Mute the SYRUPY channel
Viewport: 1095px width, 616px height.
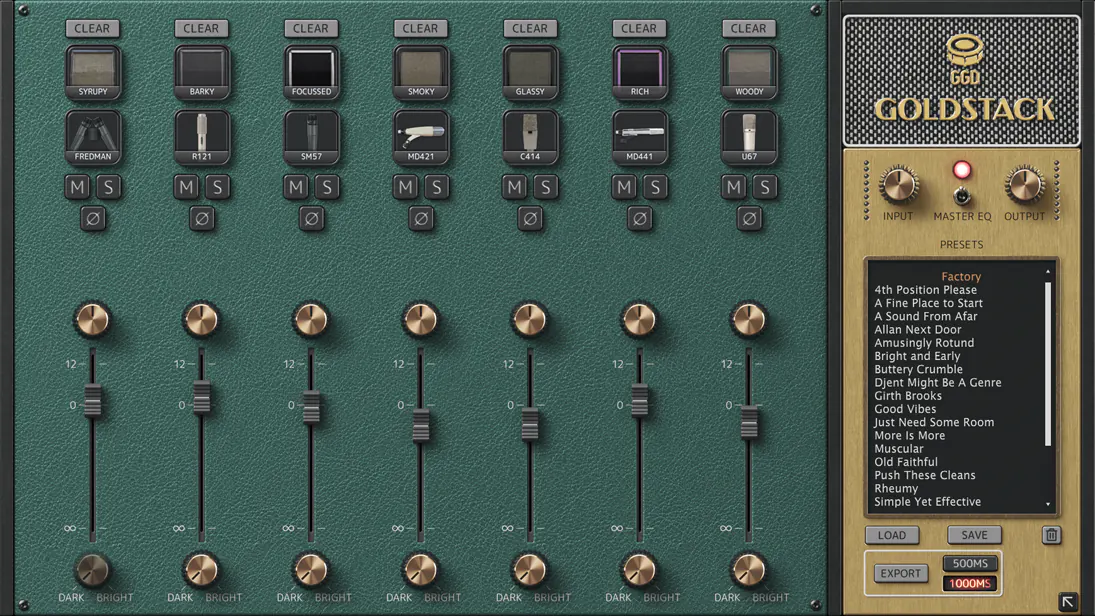pyautogui.click(x=78, y=187)
